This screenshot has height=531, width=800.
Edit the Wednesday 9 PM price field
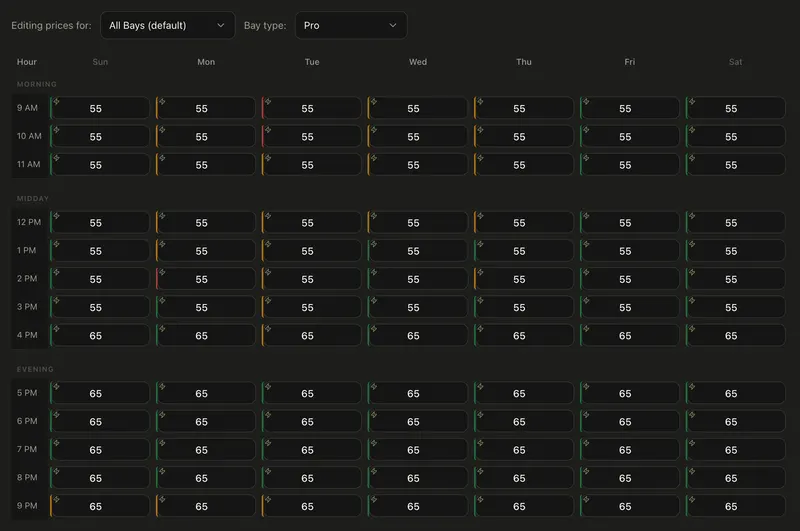417,506
